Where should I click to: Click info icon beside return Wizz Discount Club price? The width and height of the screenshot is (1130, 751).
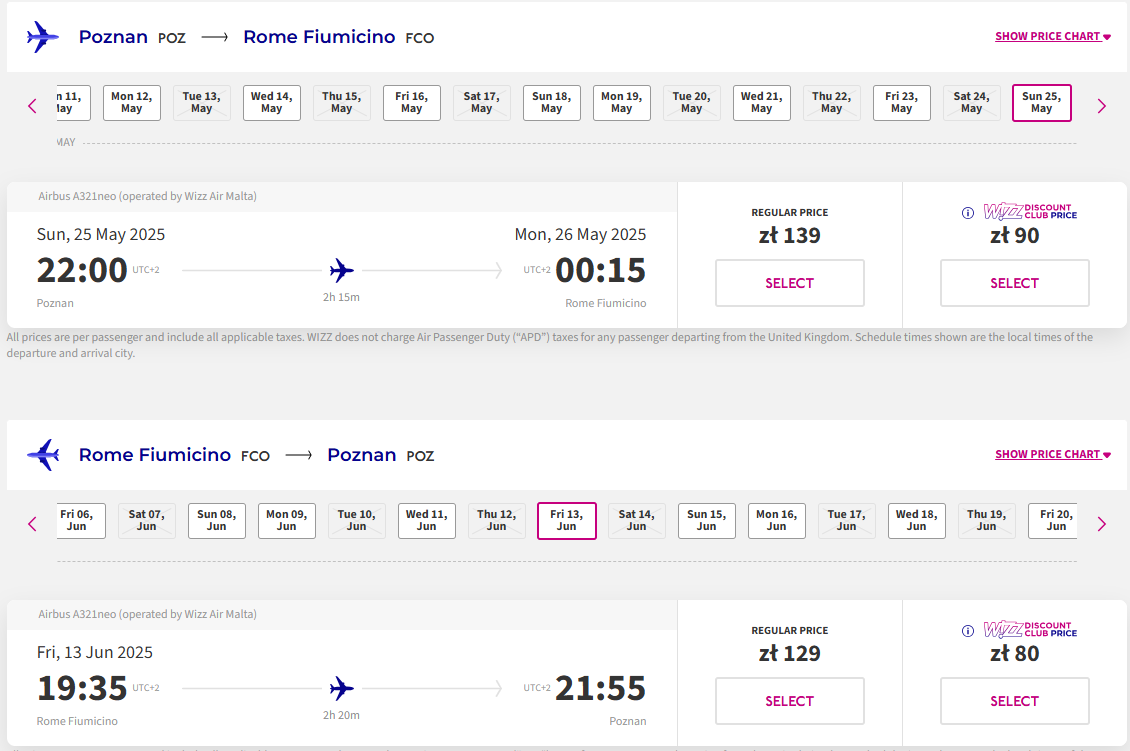coord(968,631)
